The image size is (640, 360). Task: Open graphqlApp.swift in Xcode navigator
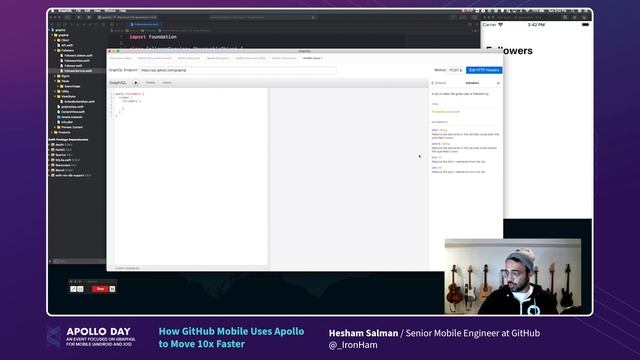72,107
